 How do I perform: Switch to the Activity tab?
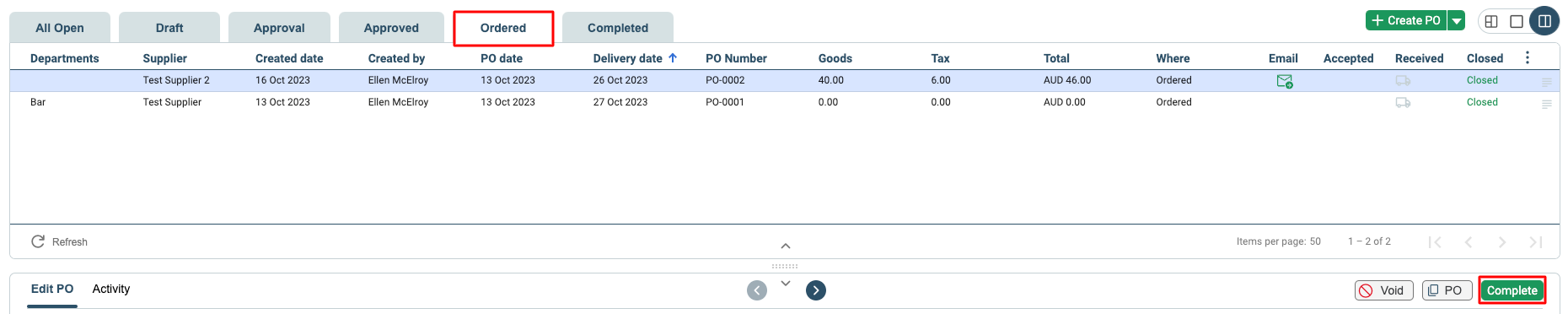(x=111, y=289)
